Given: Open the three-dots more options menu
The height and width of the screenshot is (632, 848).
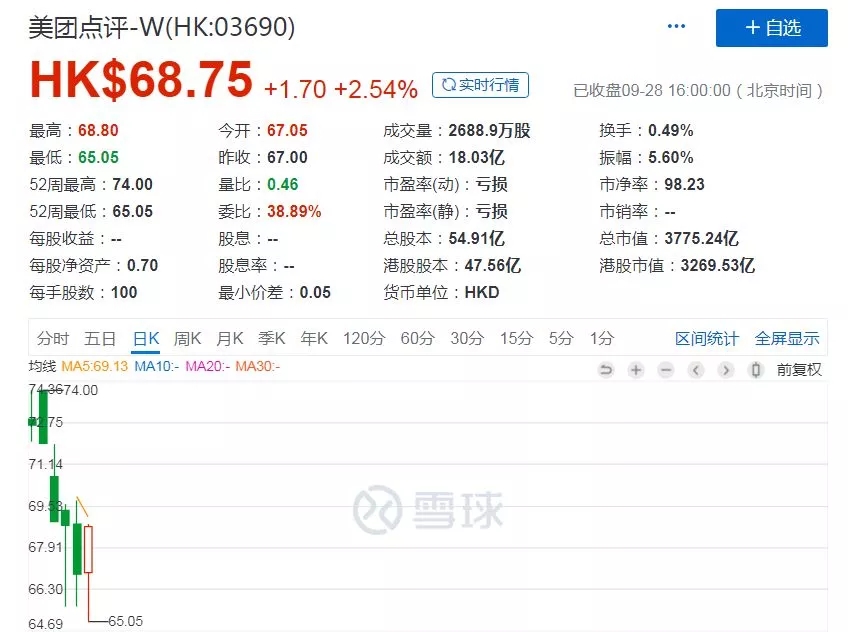Looking at the screenshot, I should tap(676, 26).
